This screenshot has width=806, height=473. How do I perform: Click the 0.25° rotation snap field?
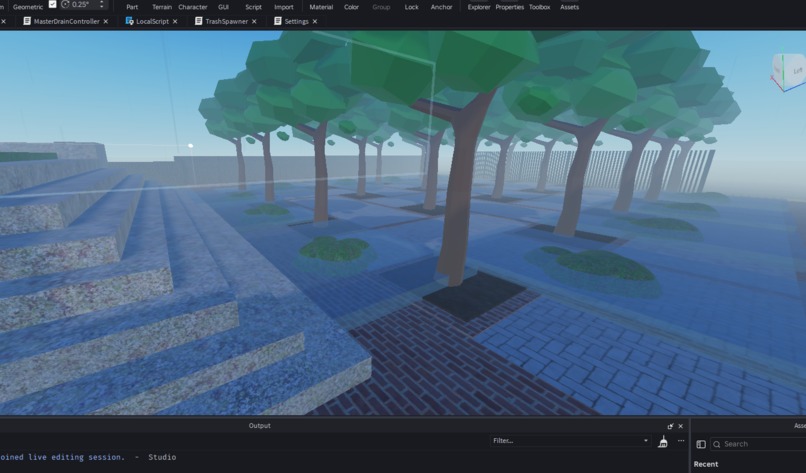click(x=82, y=4)
